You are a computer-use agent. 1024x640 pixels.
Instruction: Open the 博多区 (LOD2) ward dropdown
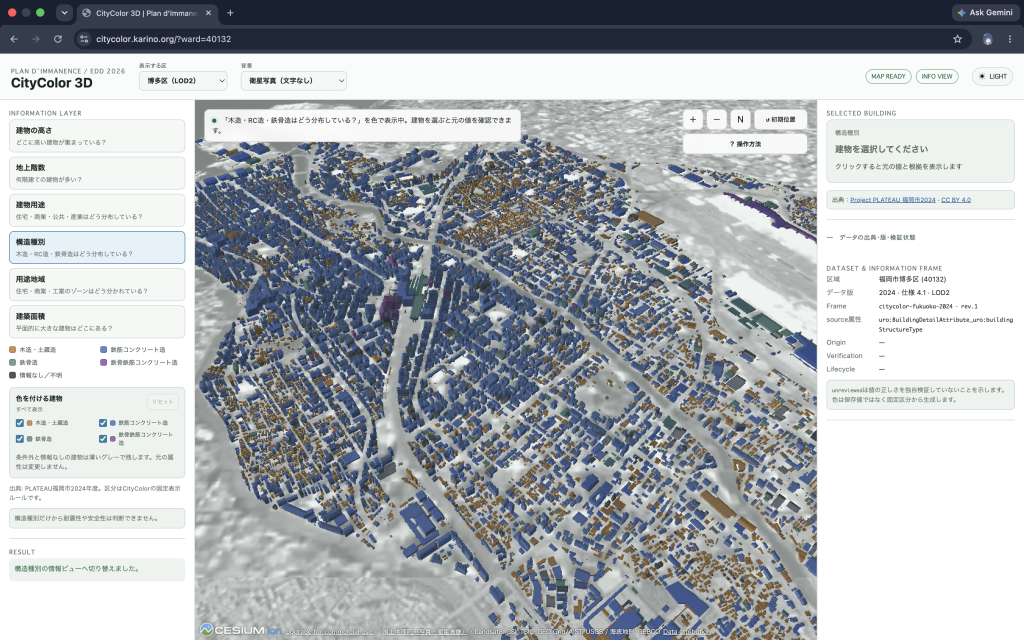(183, 80)
